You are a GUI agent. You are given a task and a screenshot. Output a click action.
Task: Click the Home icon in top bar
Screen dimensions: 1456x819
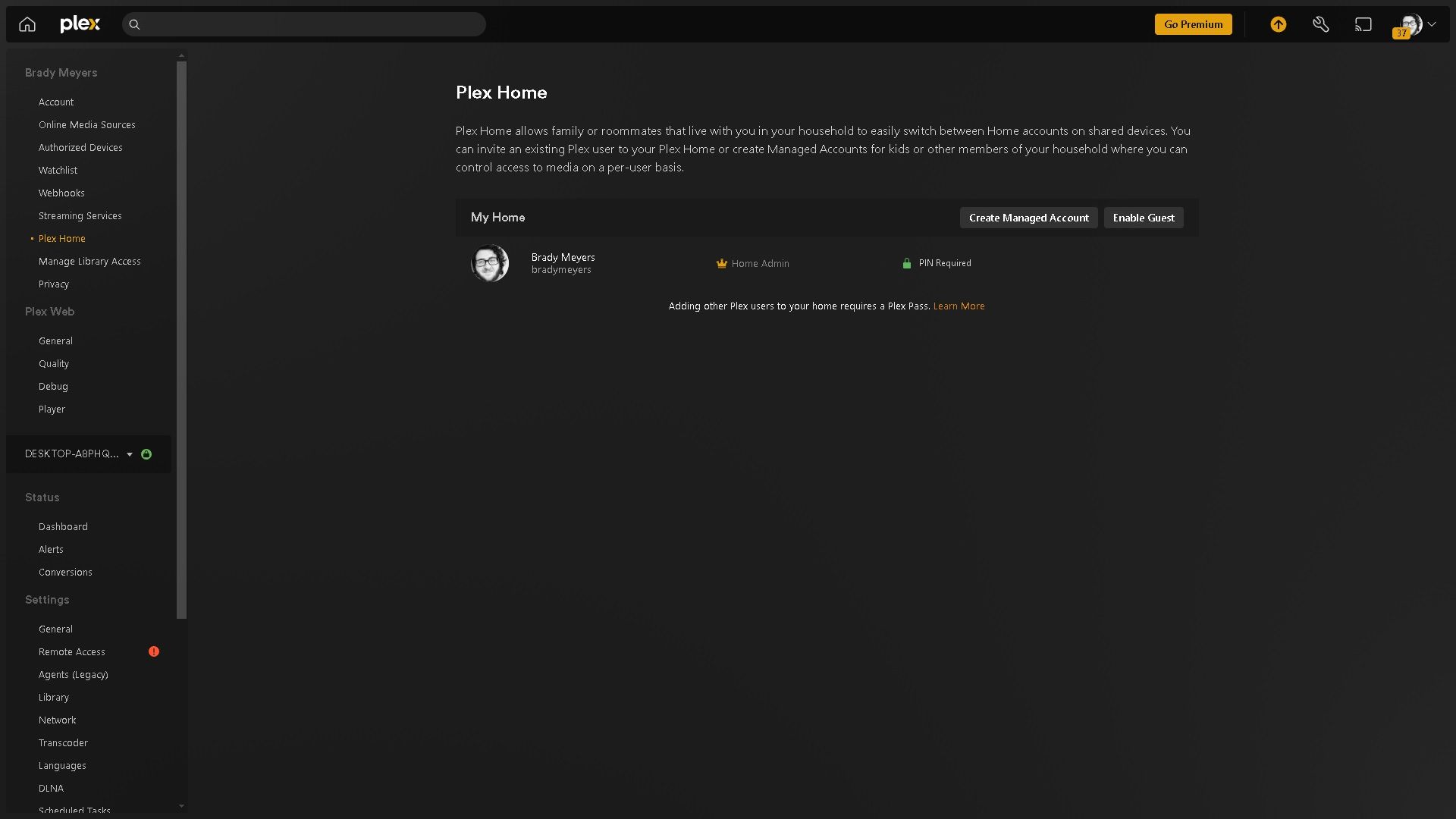[27, 24]
